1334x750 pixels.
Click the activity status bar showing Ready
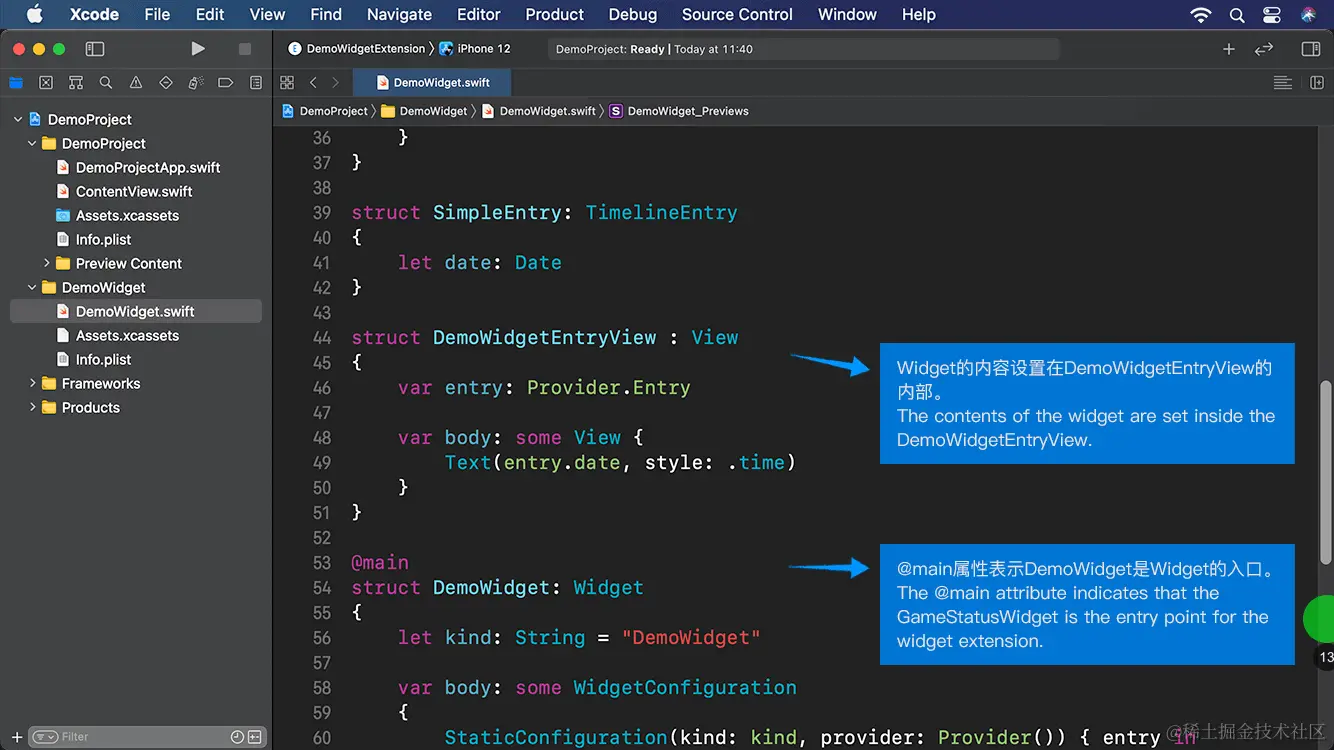803,49
